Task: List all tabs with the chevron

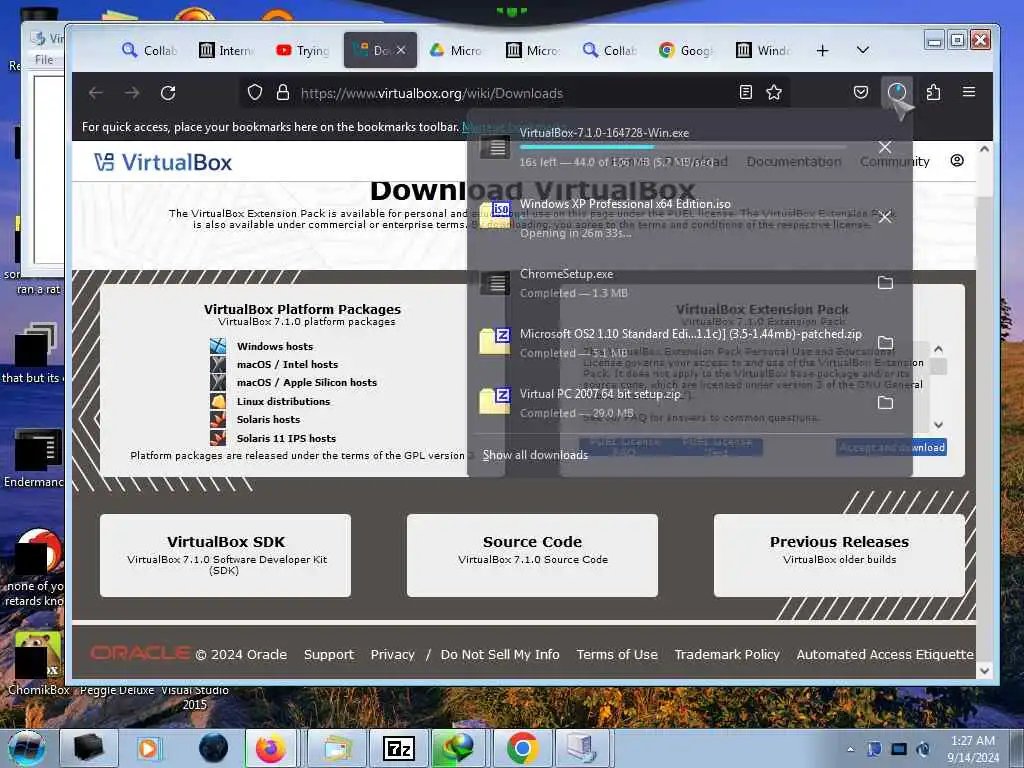Action: coord(863,50)
